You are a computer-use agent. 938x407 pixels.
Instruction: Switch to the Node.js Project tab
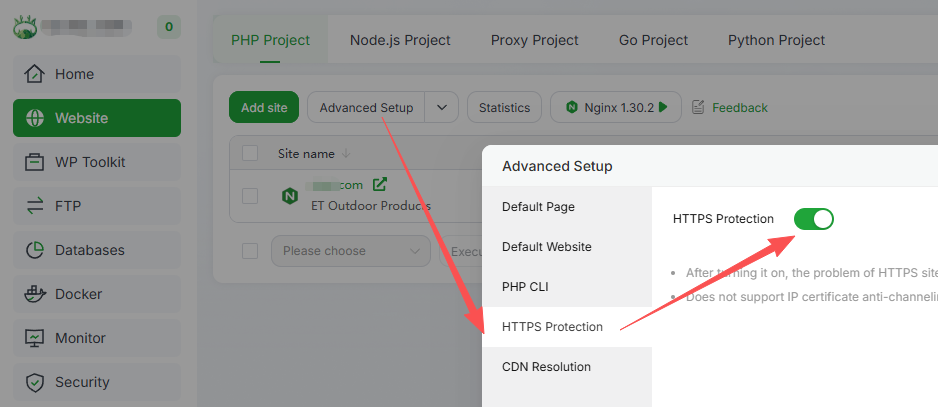tap(400, 40)
